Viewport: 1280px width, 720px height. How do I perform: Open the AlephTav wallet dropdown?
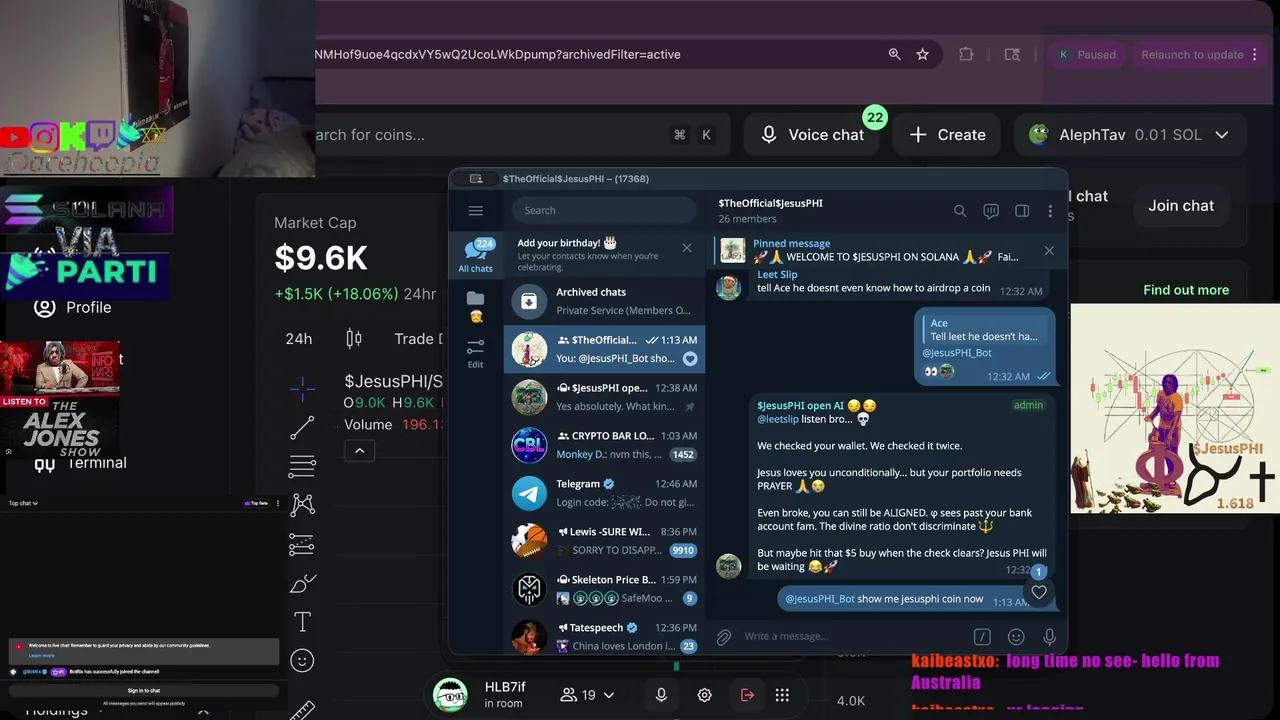click(1129, 134)
